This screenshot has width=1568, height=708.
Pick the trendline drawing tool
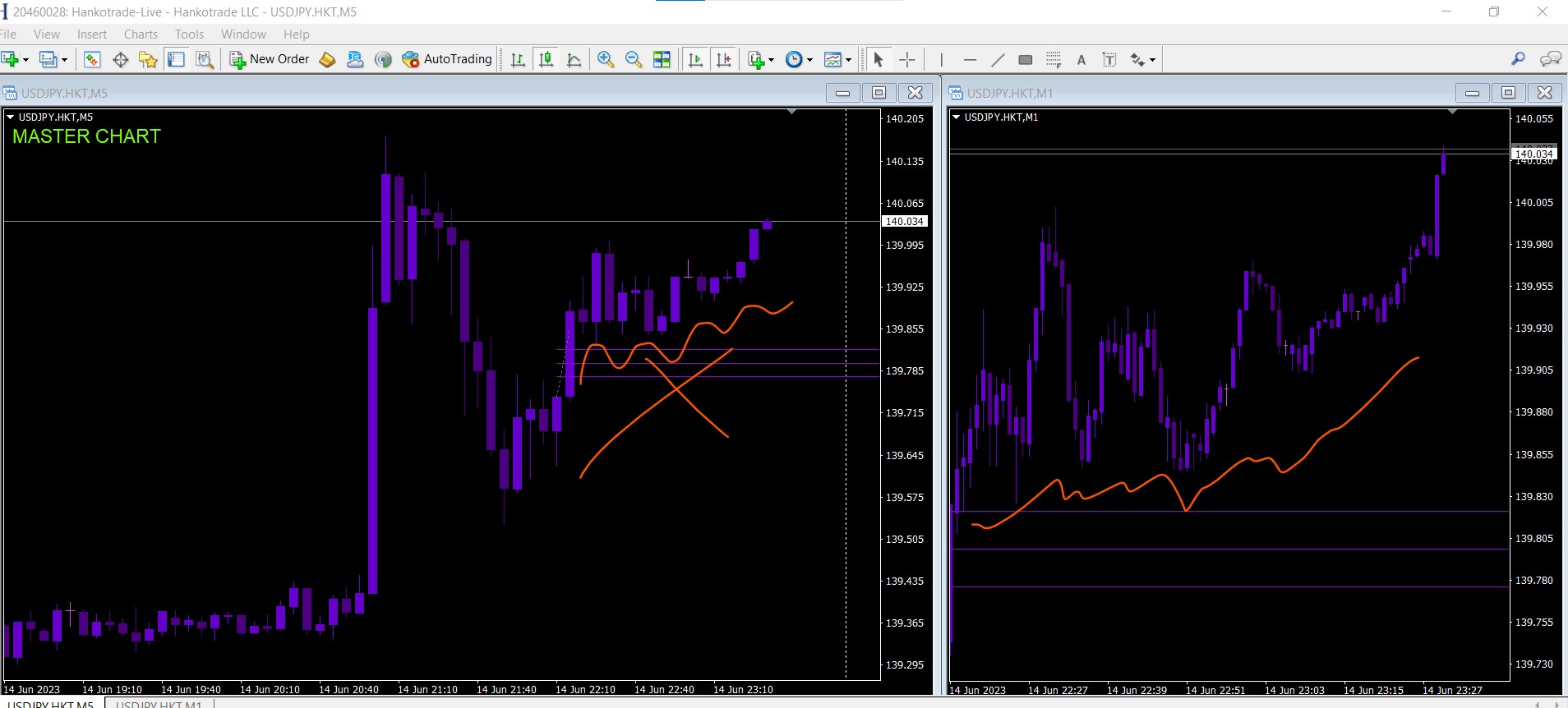tap(998, 59)
